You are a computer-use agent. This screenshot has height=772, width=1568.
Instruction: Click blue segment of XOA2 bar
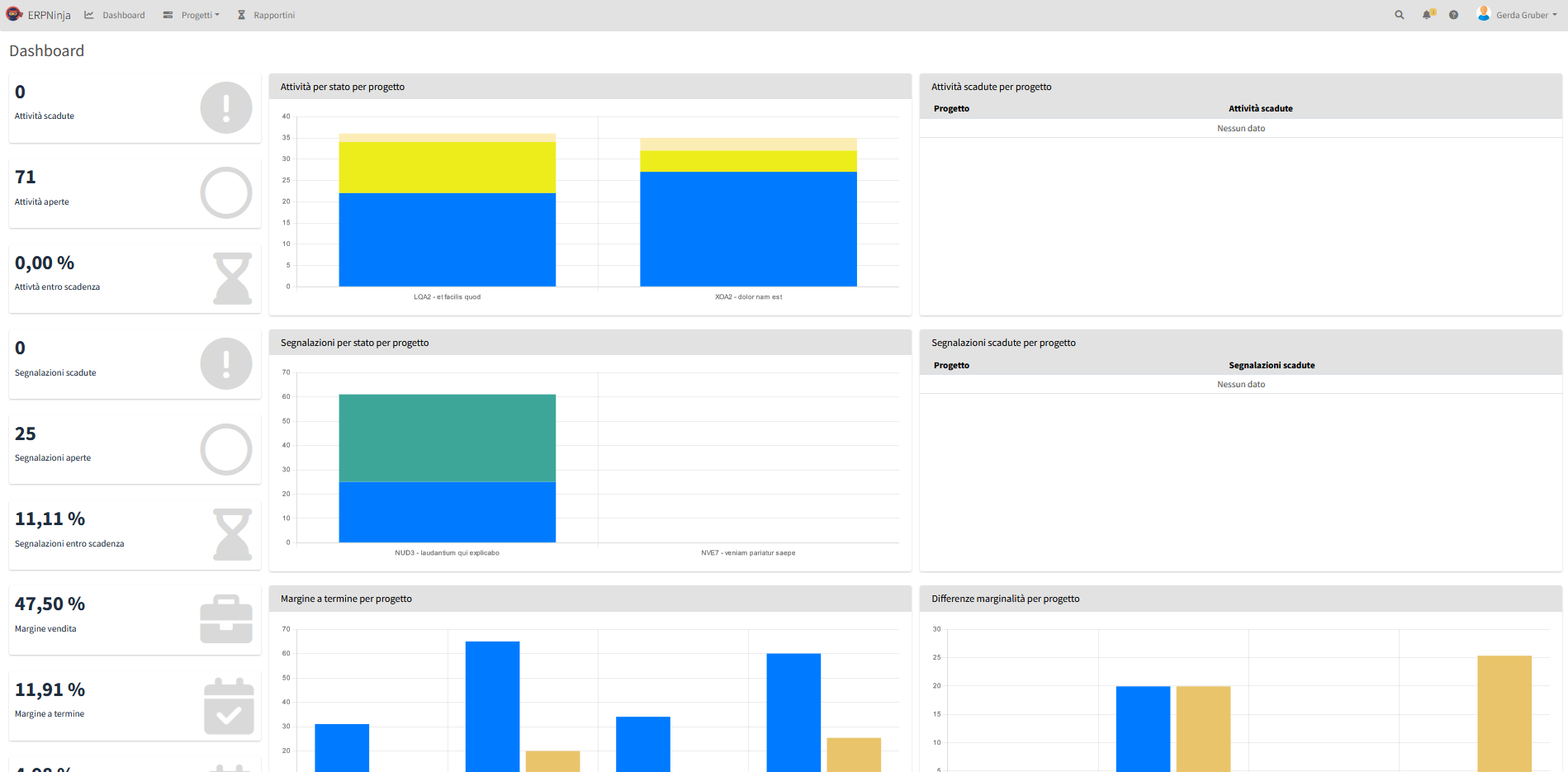(749, 229)
